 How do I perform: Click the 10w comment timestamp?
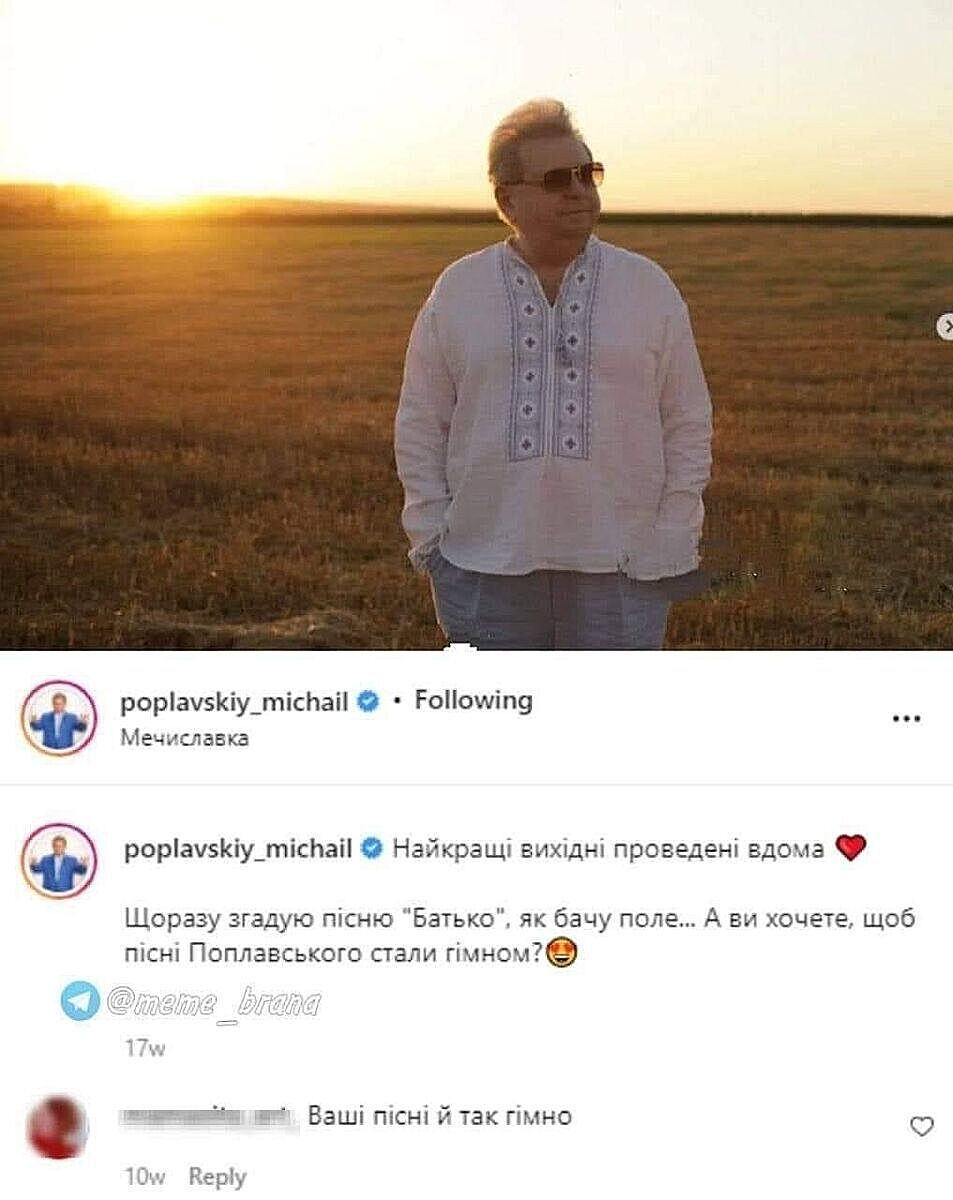tap(145, 1177)
